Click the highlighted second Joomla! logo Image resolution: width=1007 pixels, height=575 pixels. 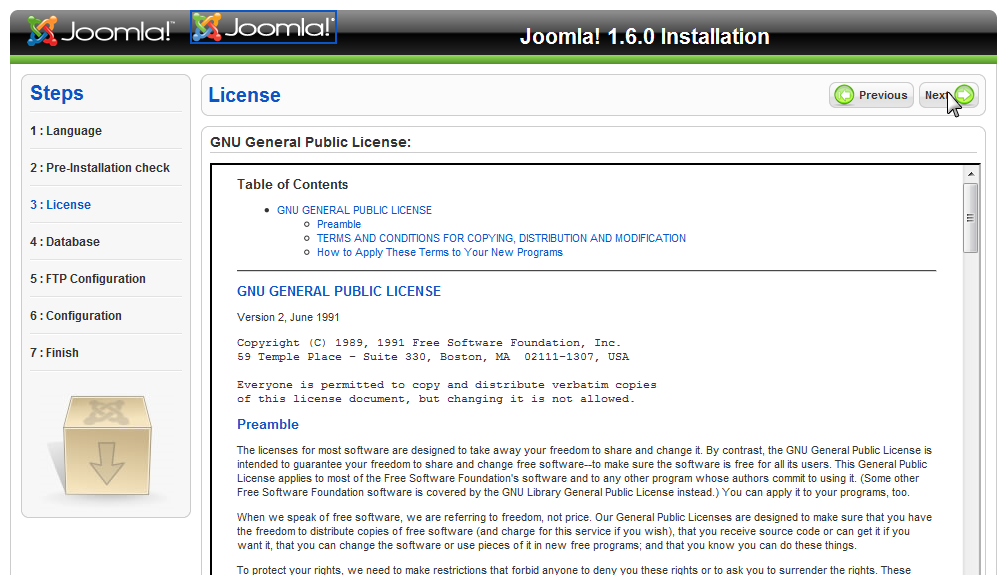(263, 28)
